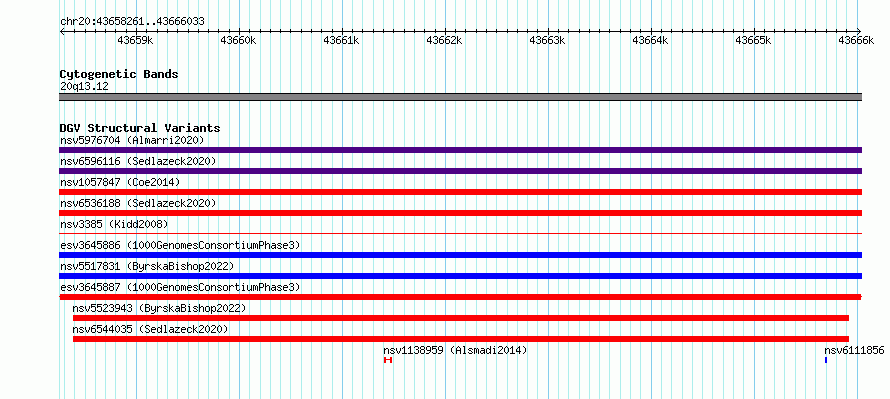Click the 43662k ruler tick label

pyautogui.click(x=444, y=40)
